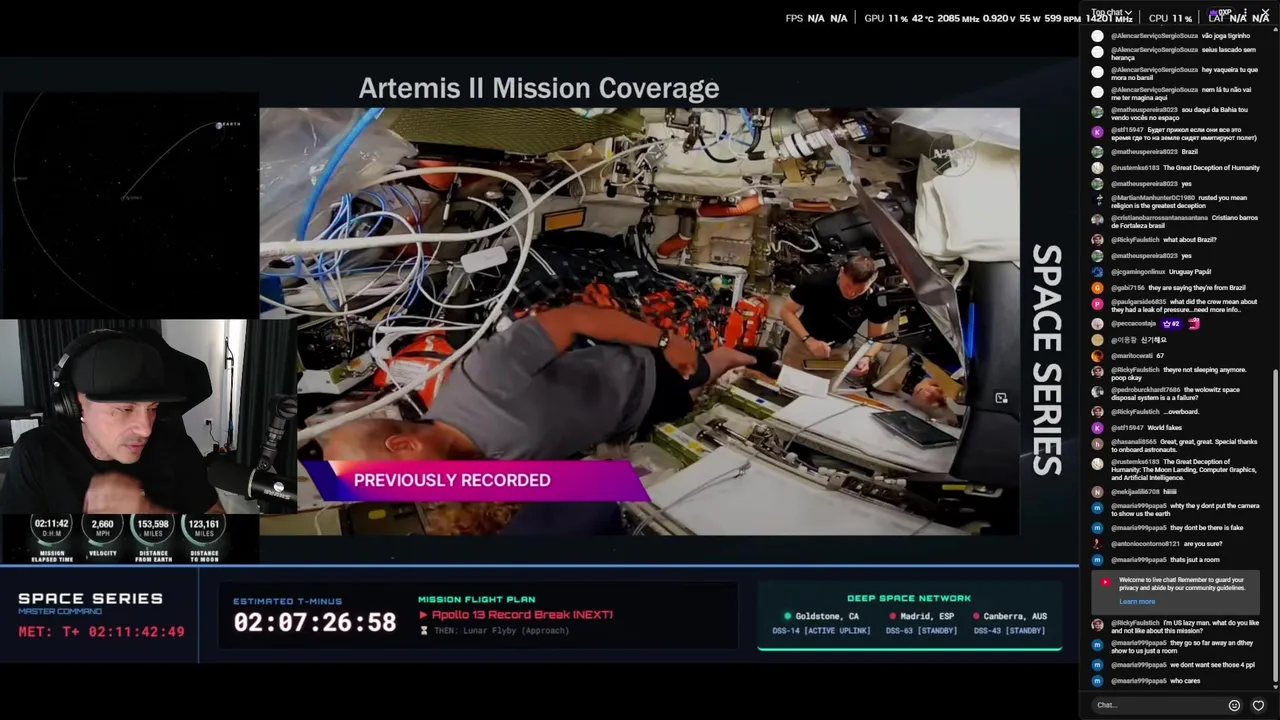Click avatar beside '신기해요' message
Image resolution: width=1280 pixels, height=720 pixels.
click(x=1097, y=340)
